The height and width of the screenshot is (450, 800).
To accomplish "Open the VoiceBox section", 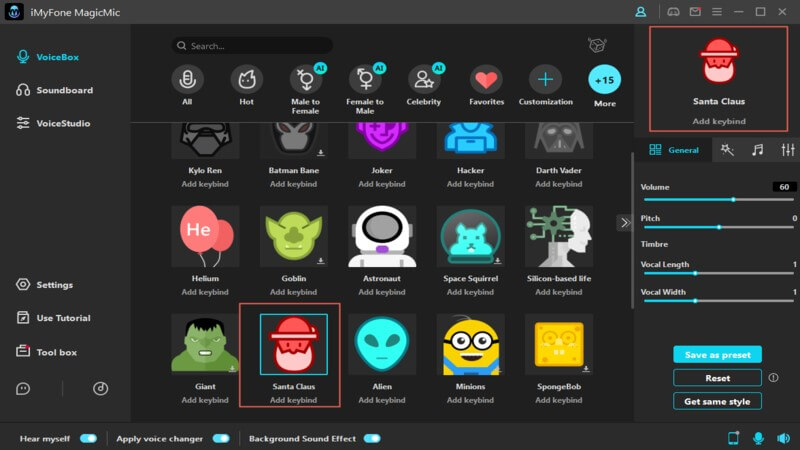I will click(47, 57).
